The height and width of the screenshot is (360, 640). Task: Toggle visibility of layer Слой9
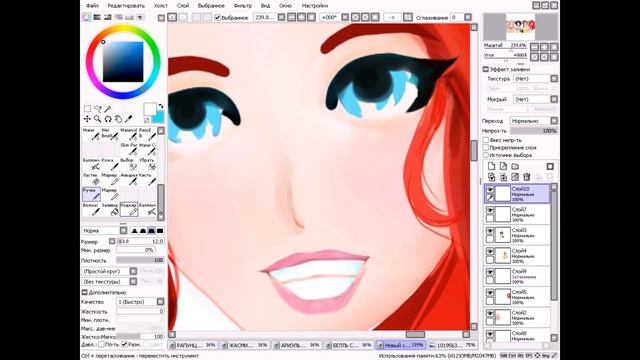(x=490, y=272)
